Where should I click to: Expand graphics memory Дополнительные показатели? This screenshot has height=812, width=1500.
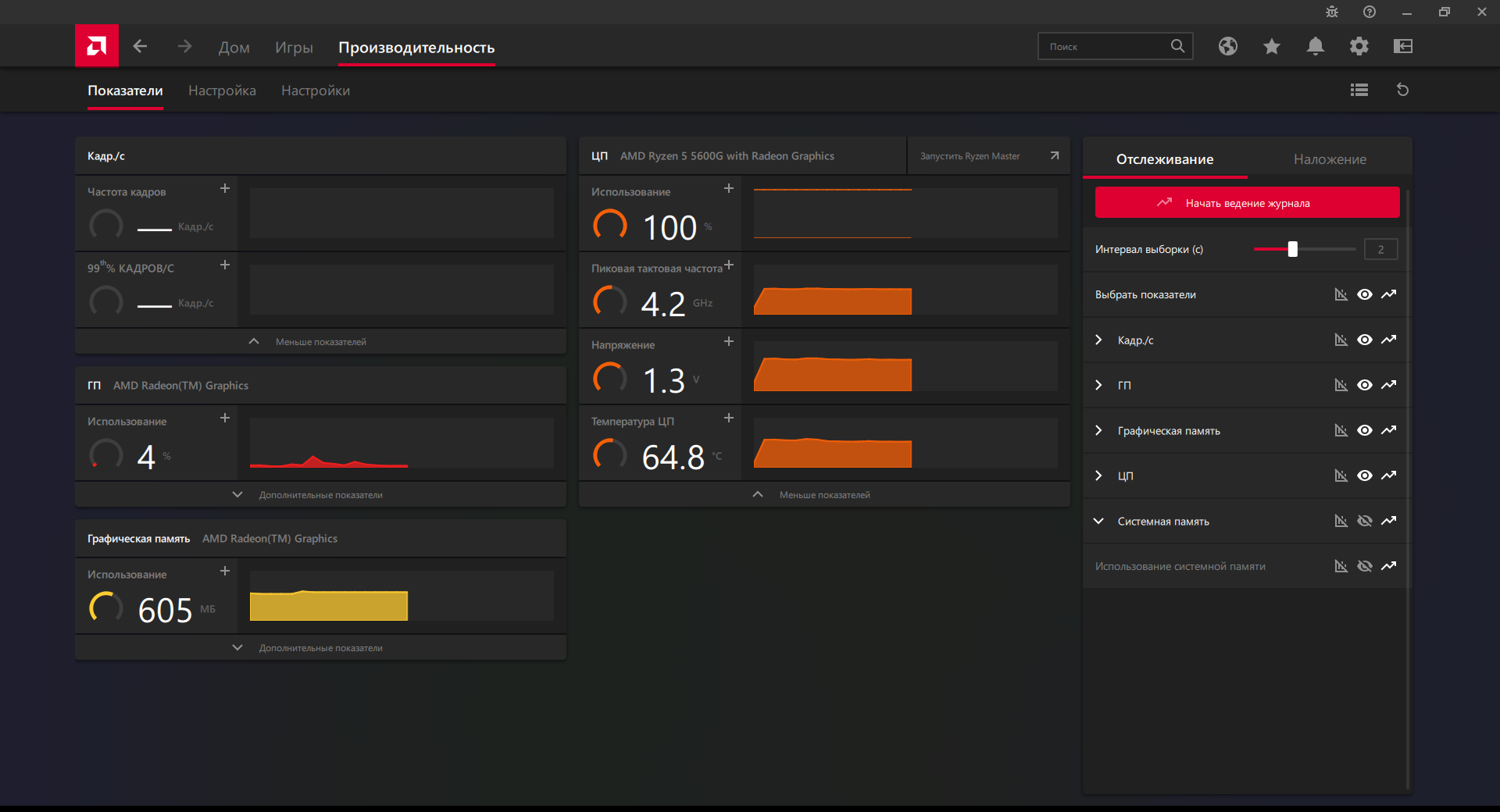(320, 647)
